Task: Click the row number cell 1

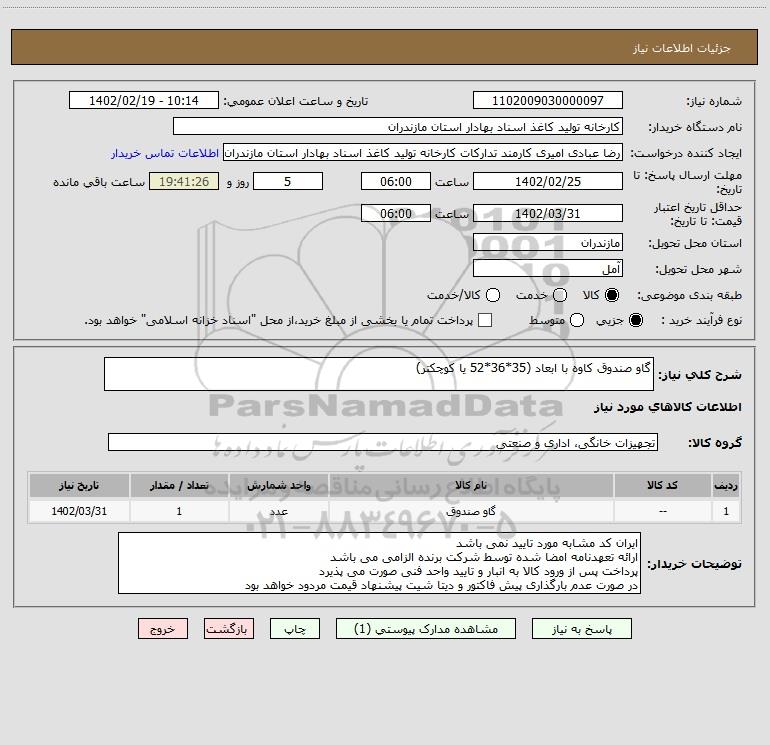Action: 726,511
